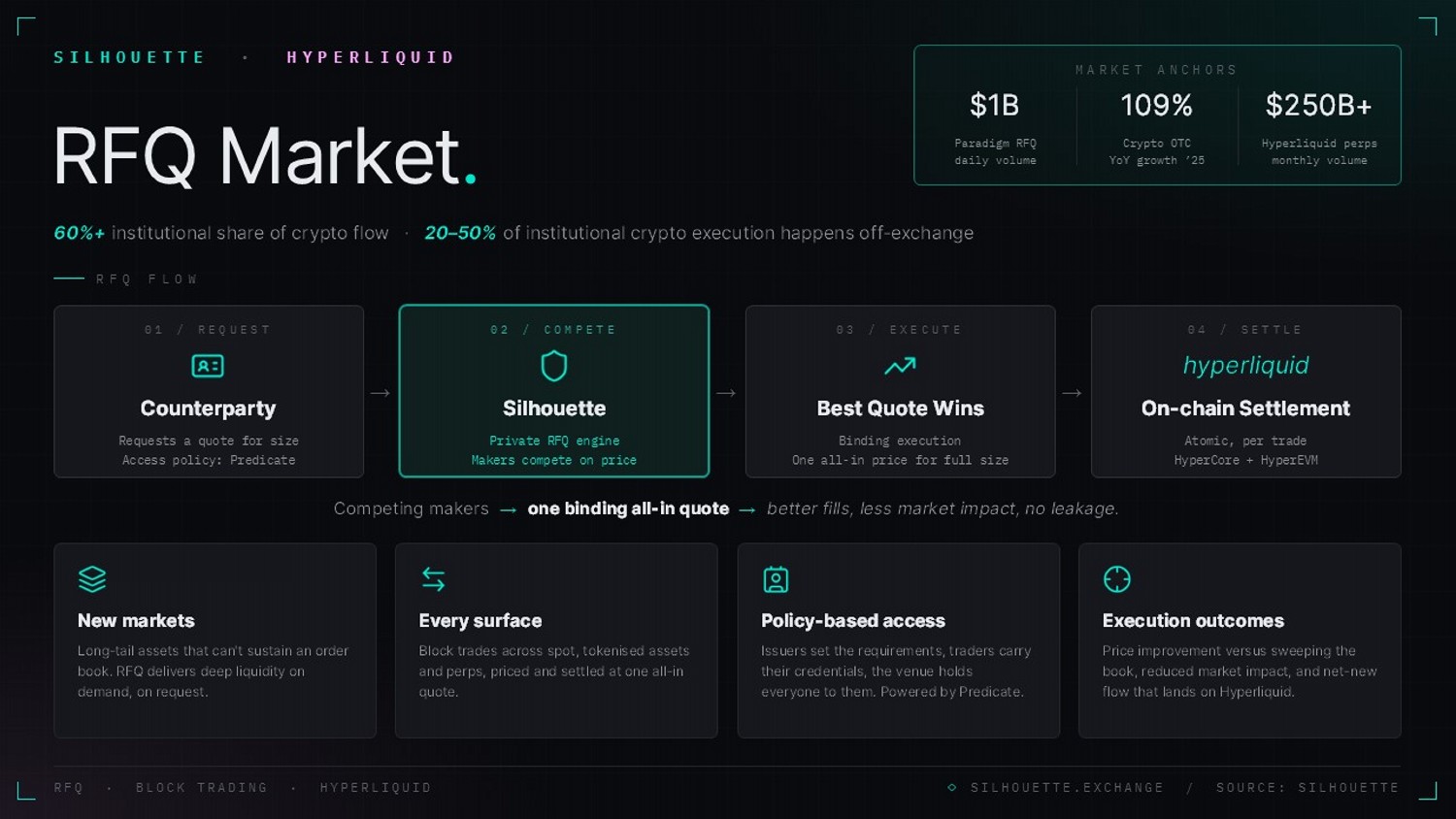This screenshot has height=819, width=1456.
Task: Click the SILHOUETTE header label
Action: 129,57
